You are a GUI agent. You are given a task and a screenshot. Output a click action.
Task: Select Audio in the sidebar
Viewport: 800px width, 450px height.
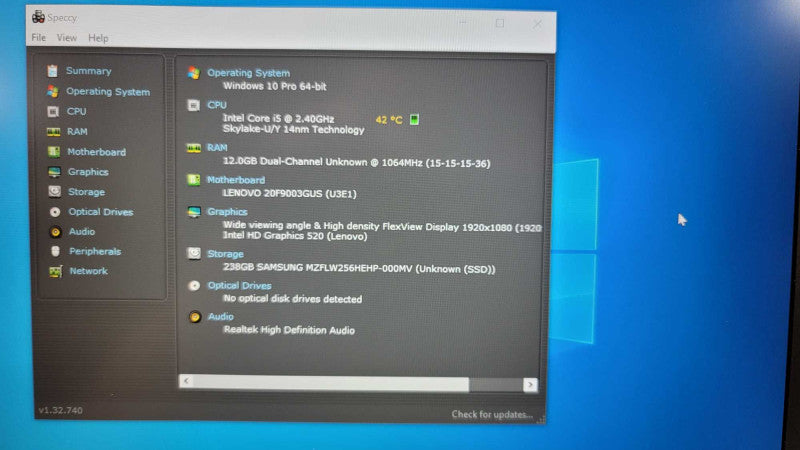click(x=82, y=232)
